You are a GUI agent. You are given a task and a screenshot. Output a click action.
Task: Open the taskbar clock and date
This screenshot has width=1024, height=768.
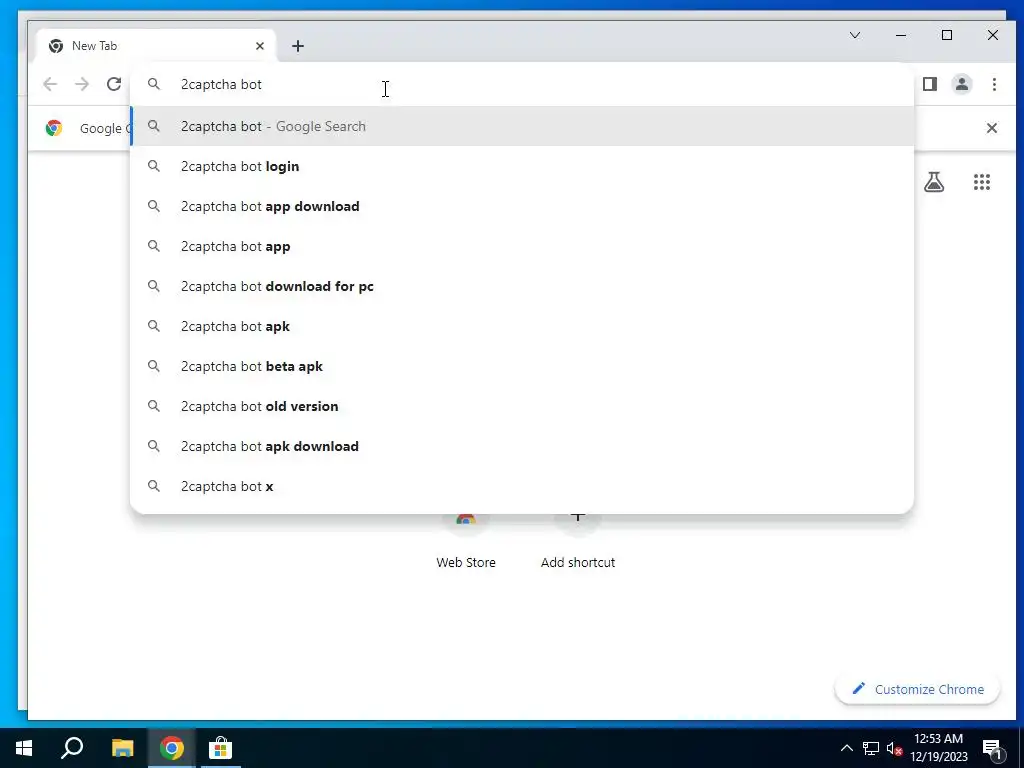coord(938,748)
